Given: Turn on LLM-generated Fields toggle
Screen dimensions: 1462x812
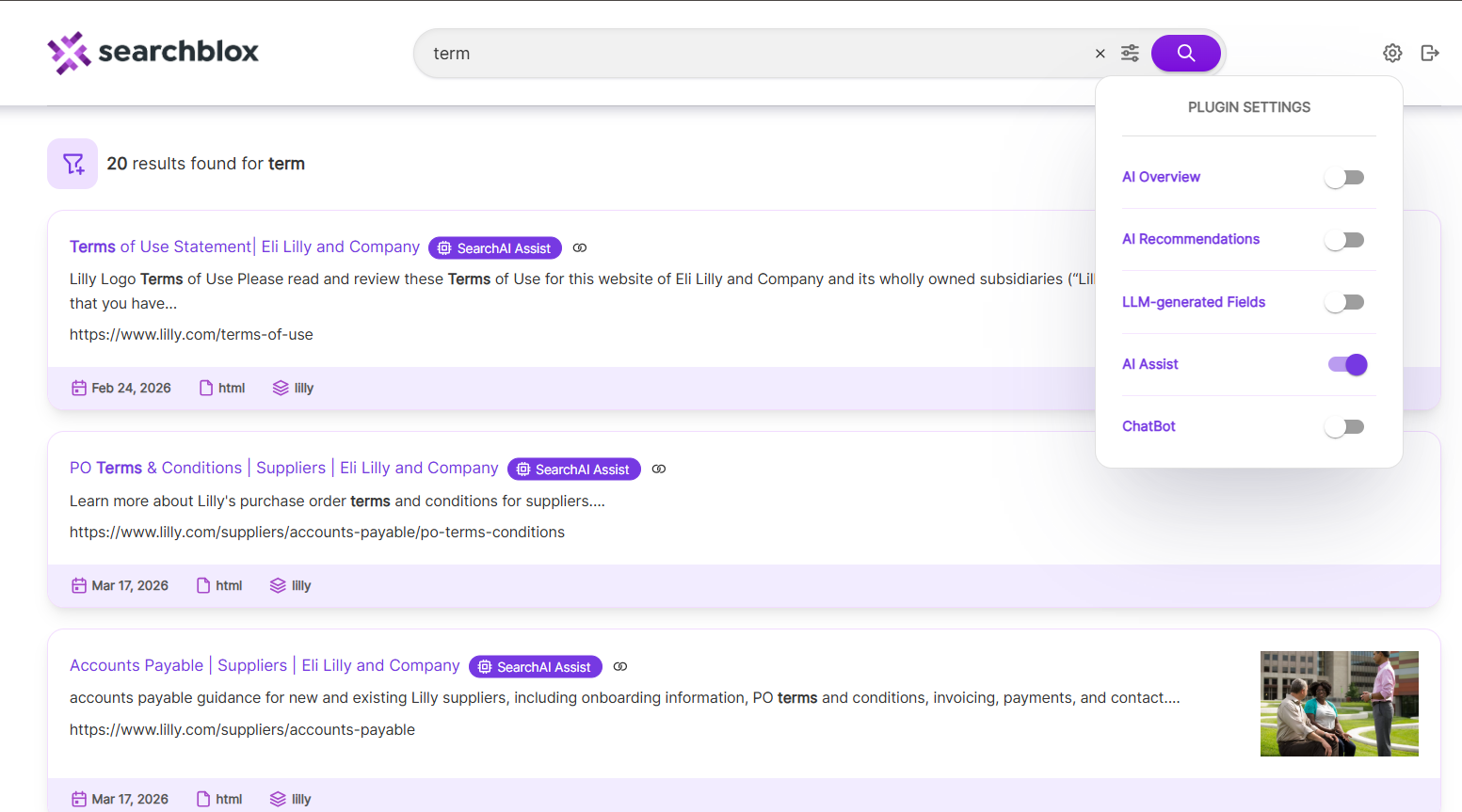Looking at the screenshot, I should [1344, 302].
